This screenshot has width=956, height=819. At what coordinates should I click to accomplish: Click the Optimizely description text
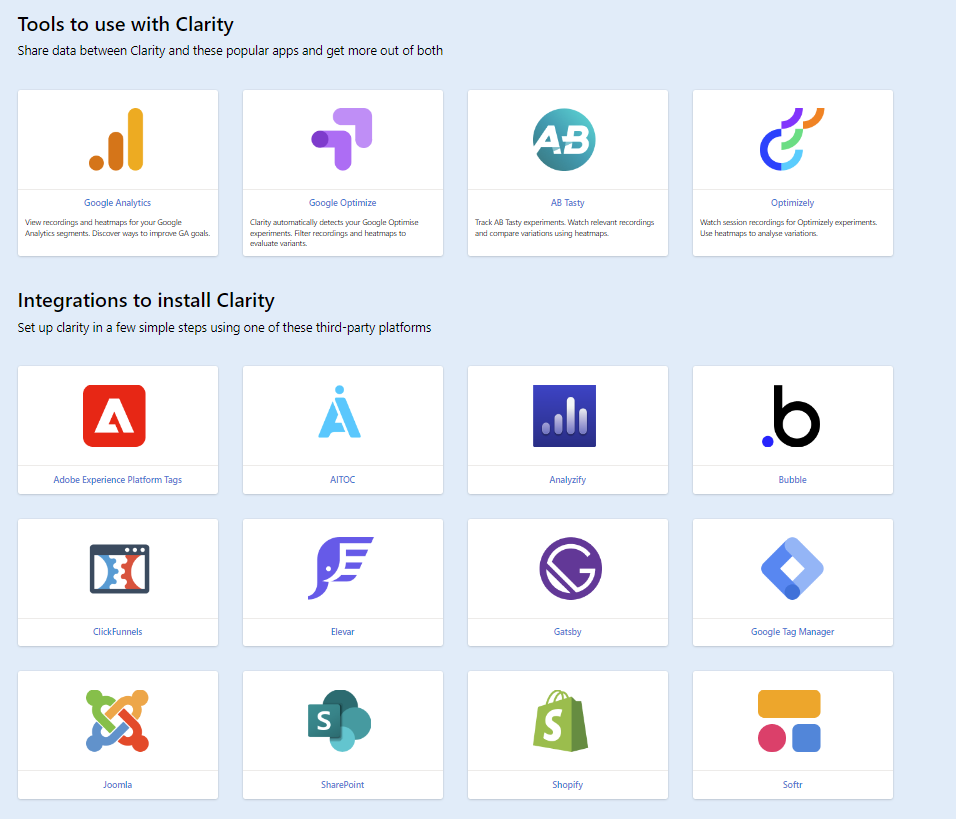point(788,227)
